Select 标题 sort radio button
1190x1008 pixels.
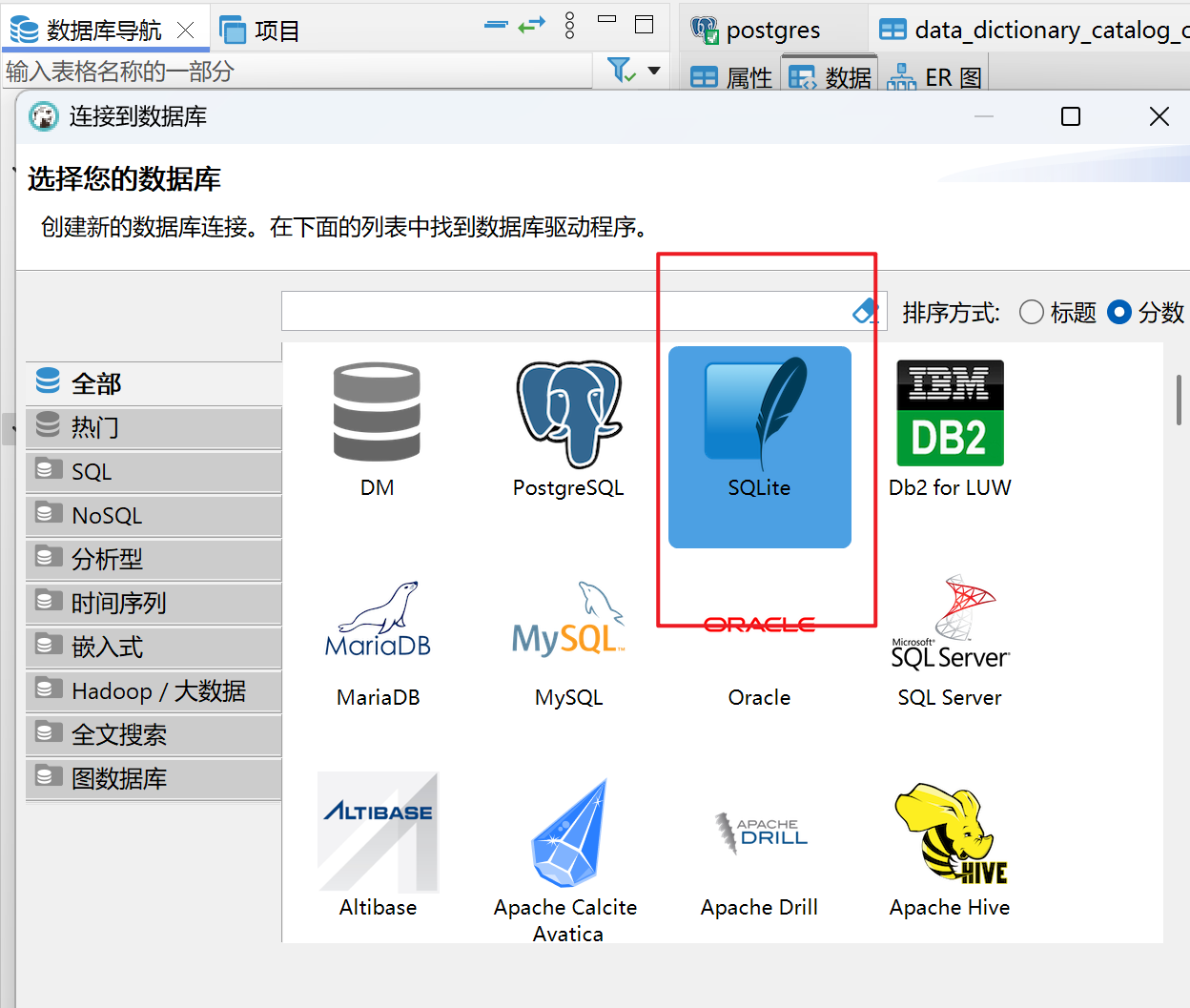1031,312
